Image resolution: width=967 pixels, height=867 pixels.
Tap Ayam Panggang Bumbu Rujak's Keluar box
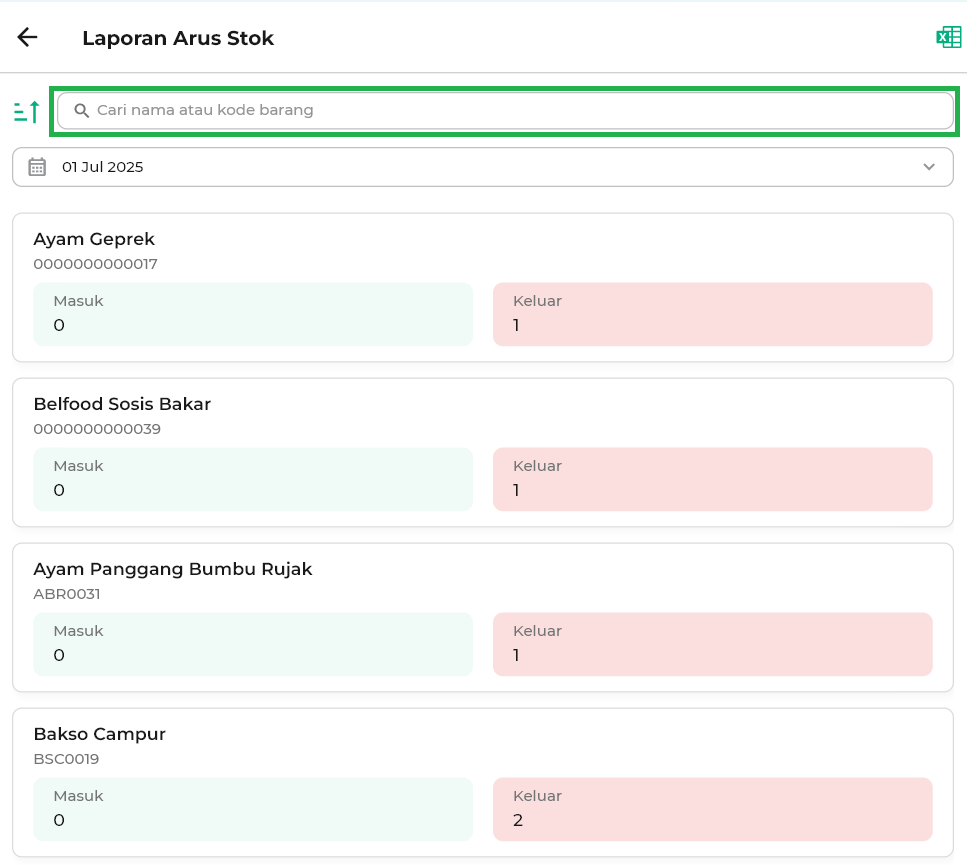click(712, 644)
